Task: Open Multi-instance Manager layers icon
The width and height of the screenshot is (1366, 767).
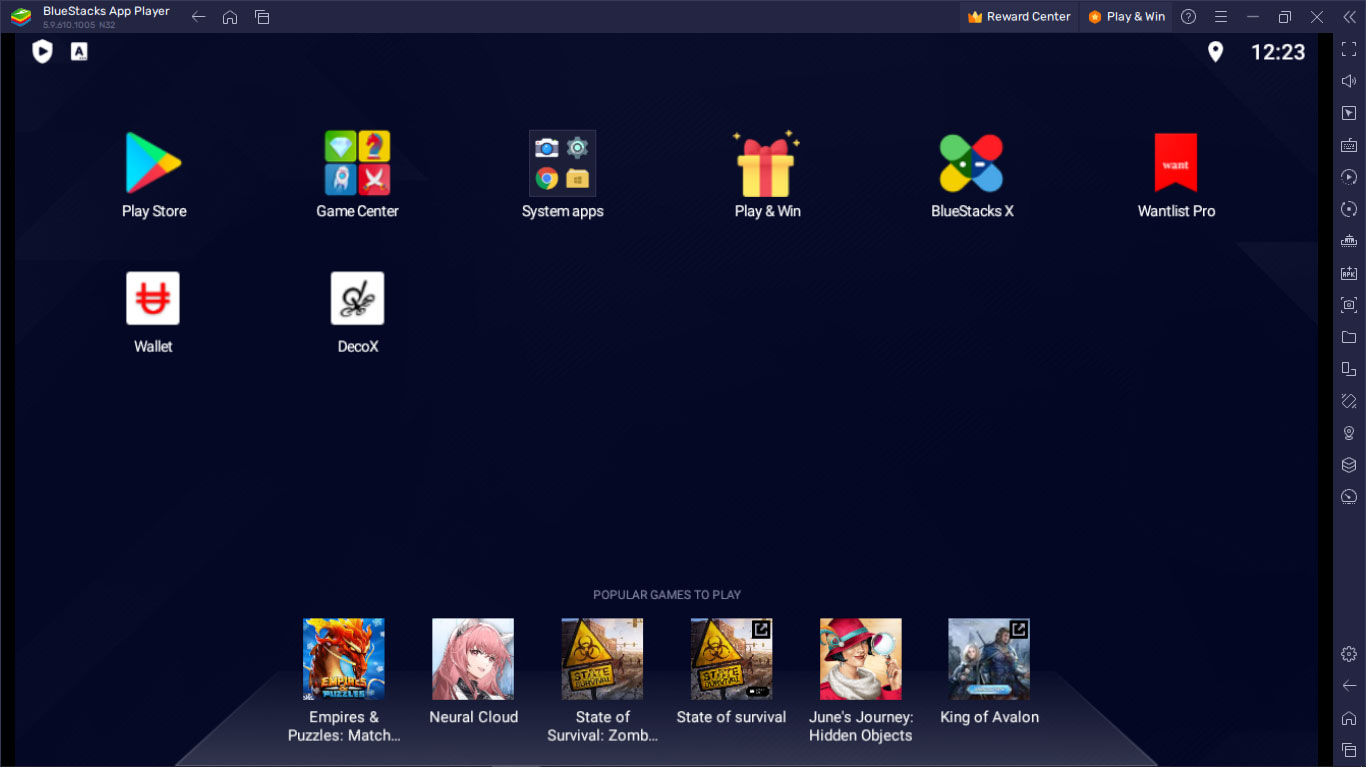Action: coord(1349,465)
